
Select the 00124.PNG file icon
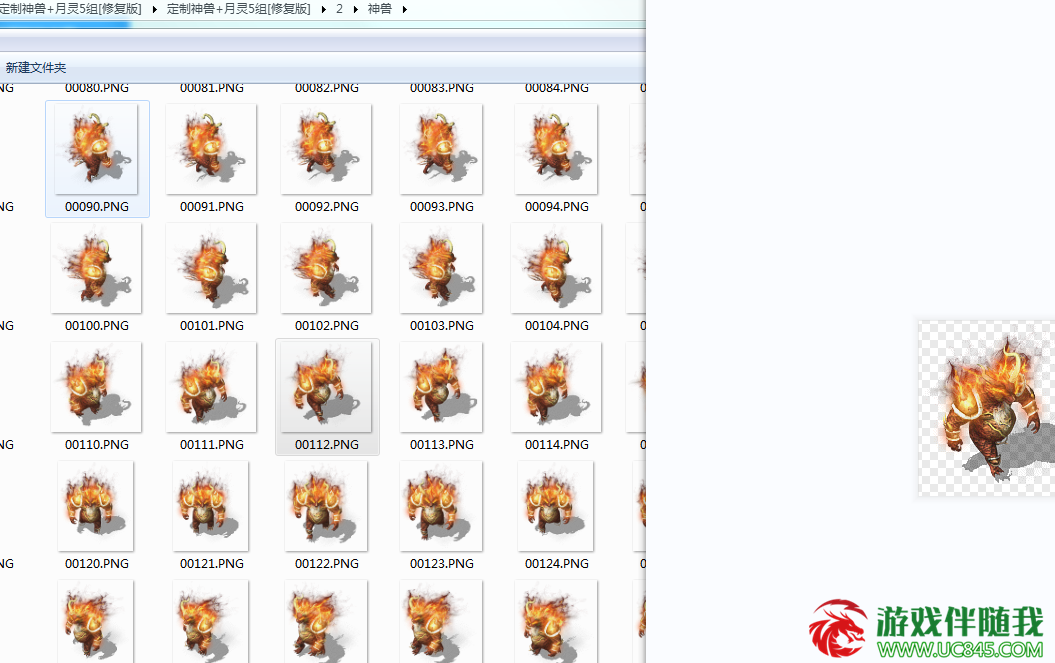[x=556, y=506]
